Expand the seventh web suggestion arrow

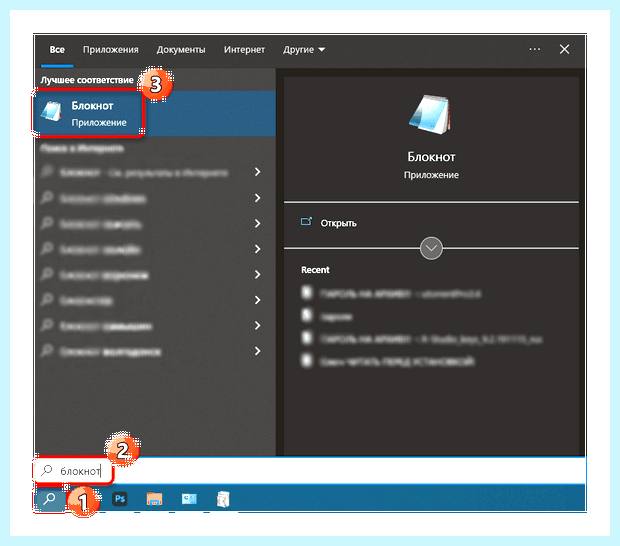[x=257, y=325]
